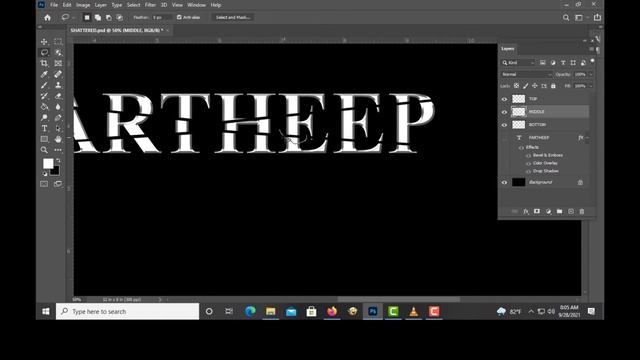Select the Pen tool
640x360 pixels.
point(58,118)
